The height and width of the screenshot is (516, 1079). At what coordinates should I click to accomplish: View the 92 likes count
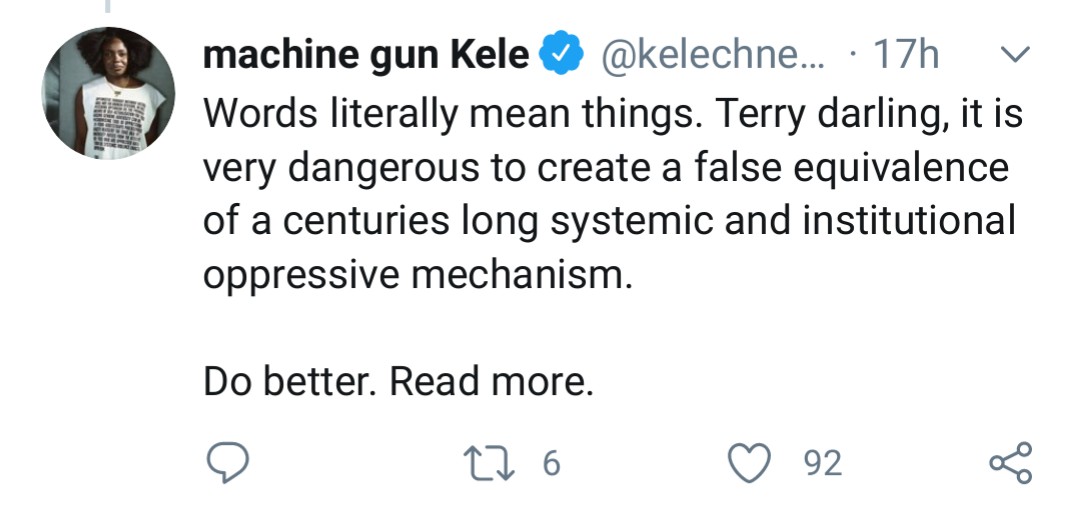click(x=823, y=463)
